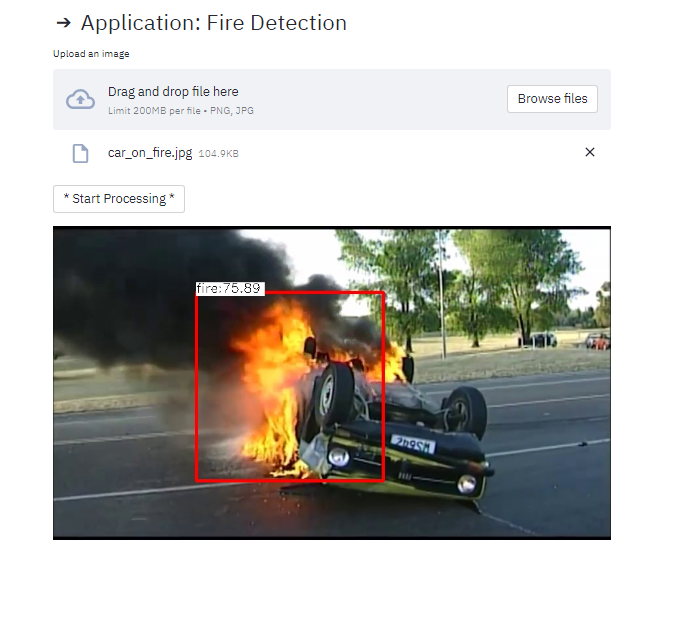
Task: Click the overturned car's license plate
Action: click(412, 444)
